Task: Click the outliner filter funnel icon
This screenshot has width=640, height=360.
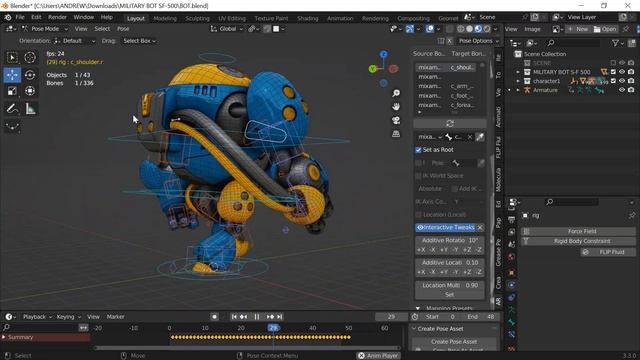Action: 615,43
